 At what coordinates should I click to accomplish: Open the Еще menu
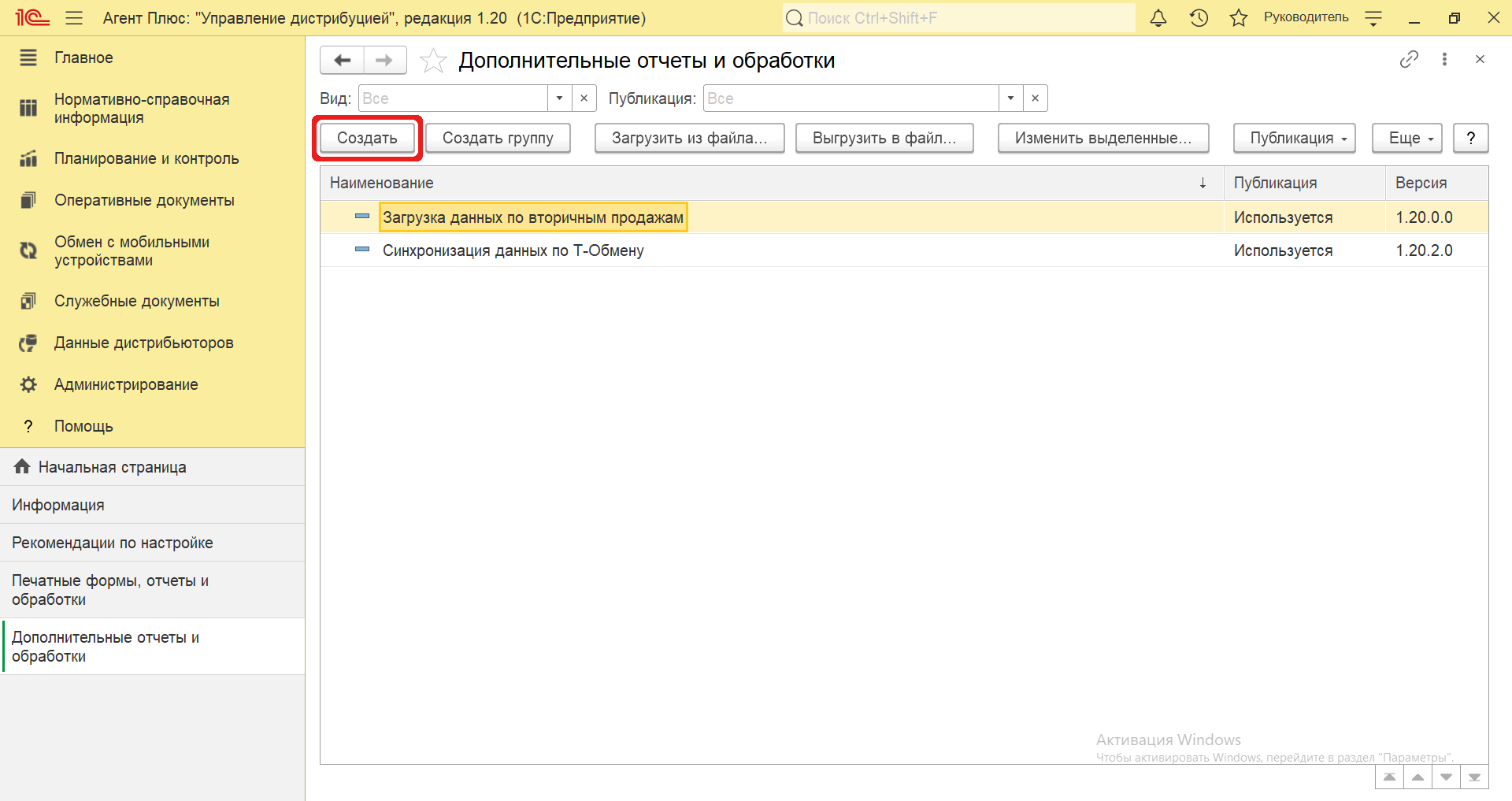point(1406,138)
